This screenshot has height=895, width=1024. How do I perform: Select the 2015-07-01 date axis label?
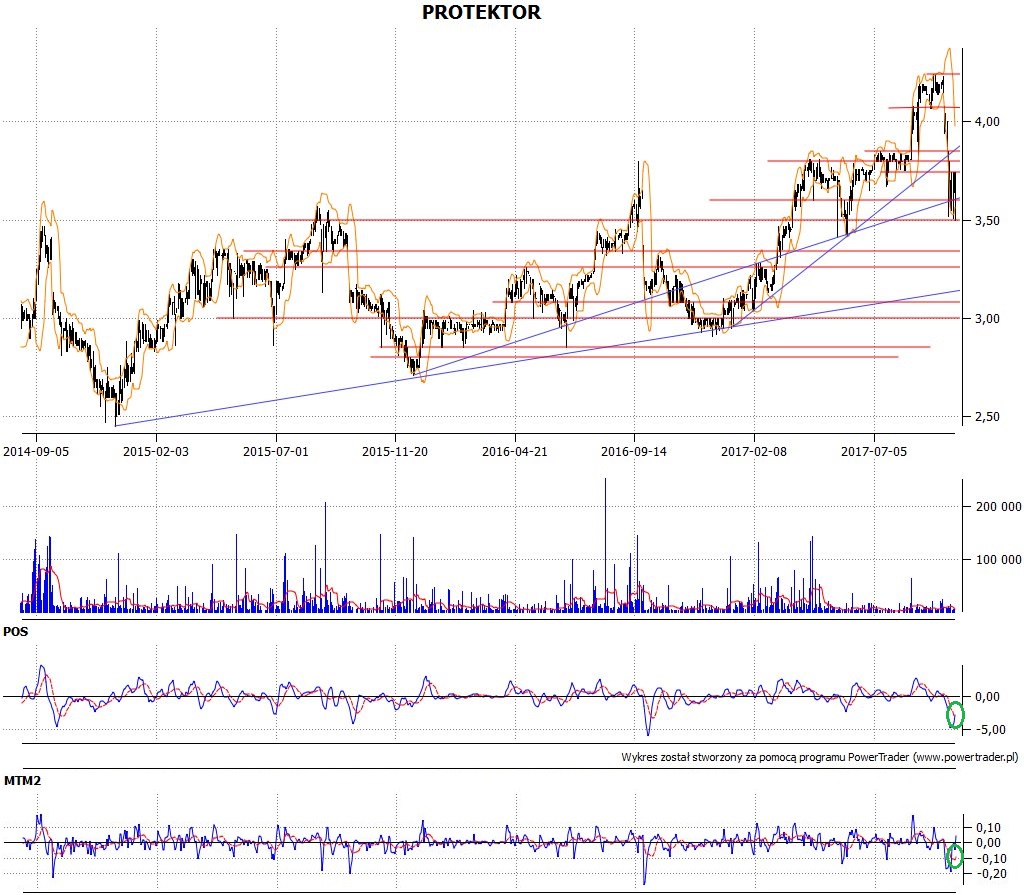coord(276,451)
